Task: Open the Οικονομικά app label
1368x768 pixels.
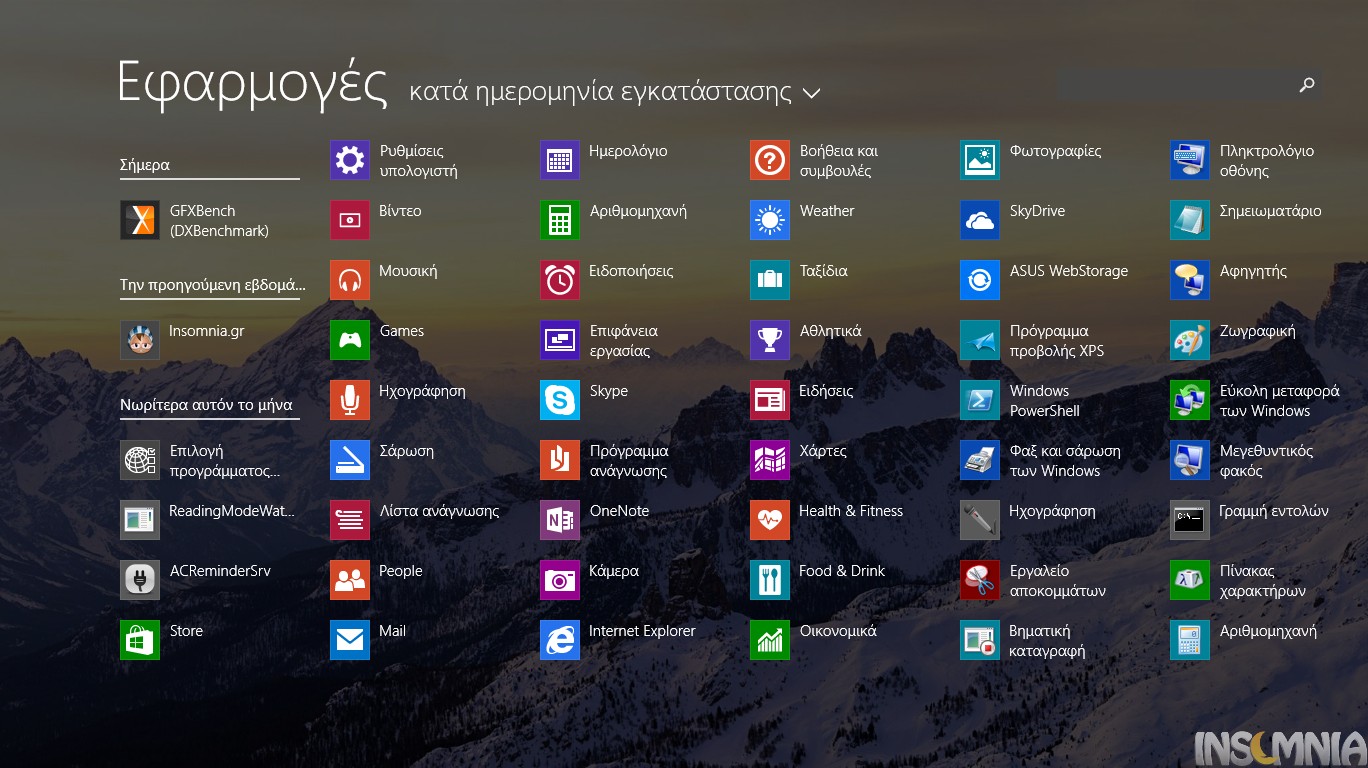Action: [x=838, y=631]
